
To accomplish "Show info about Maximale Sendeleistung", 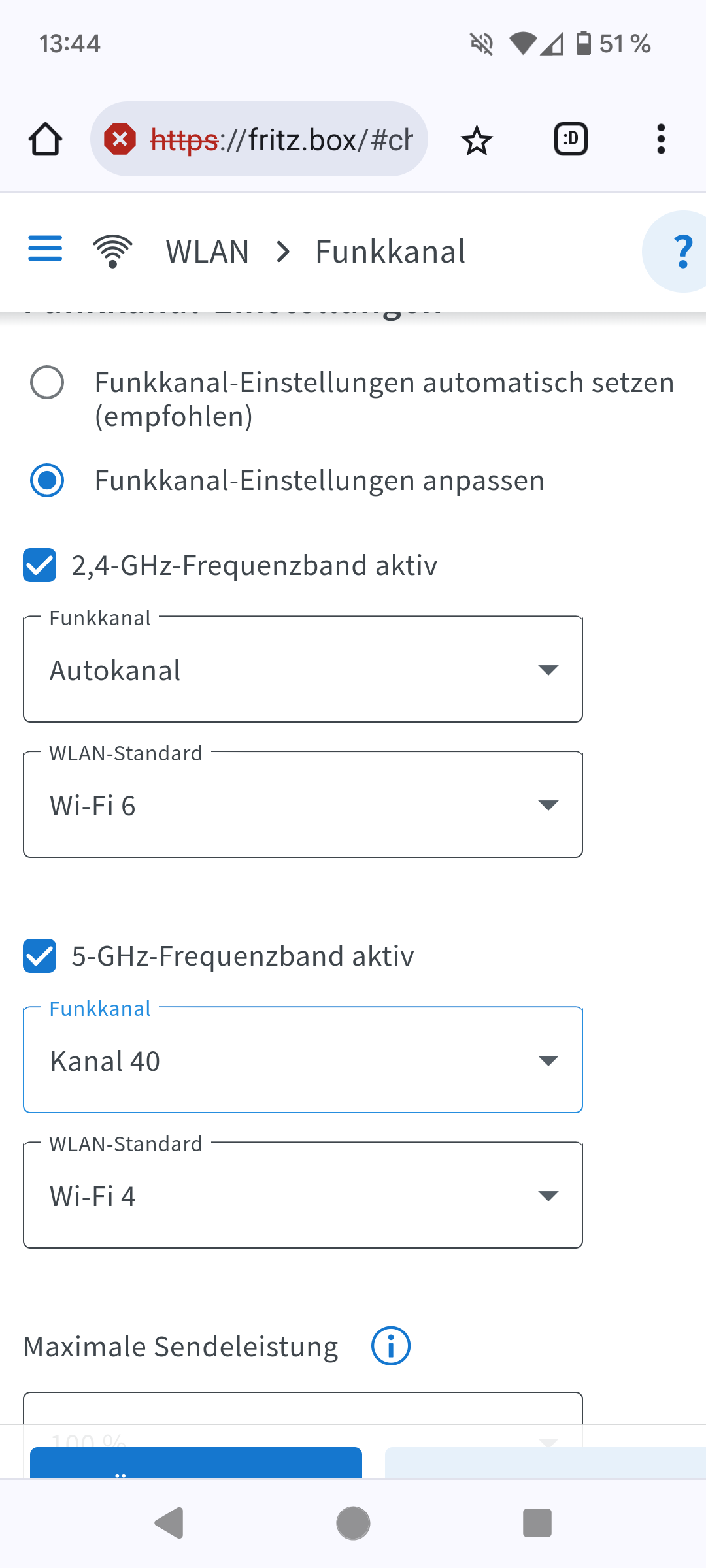I will (390, 1347).
